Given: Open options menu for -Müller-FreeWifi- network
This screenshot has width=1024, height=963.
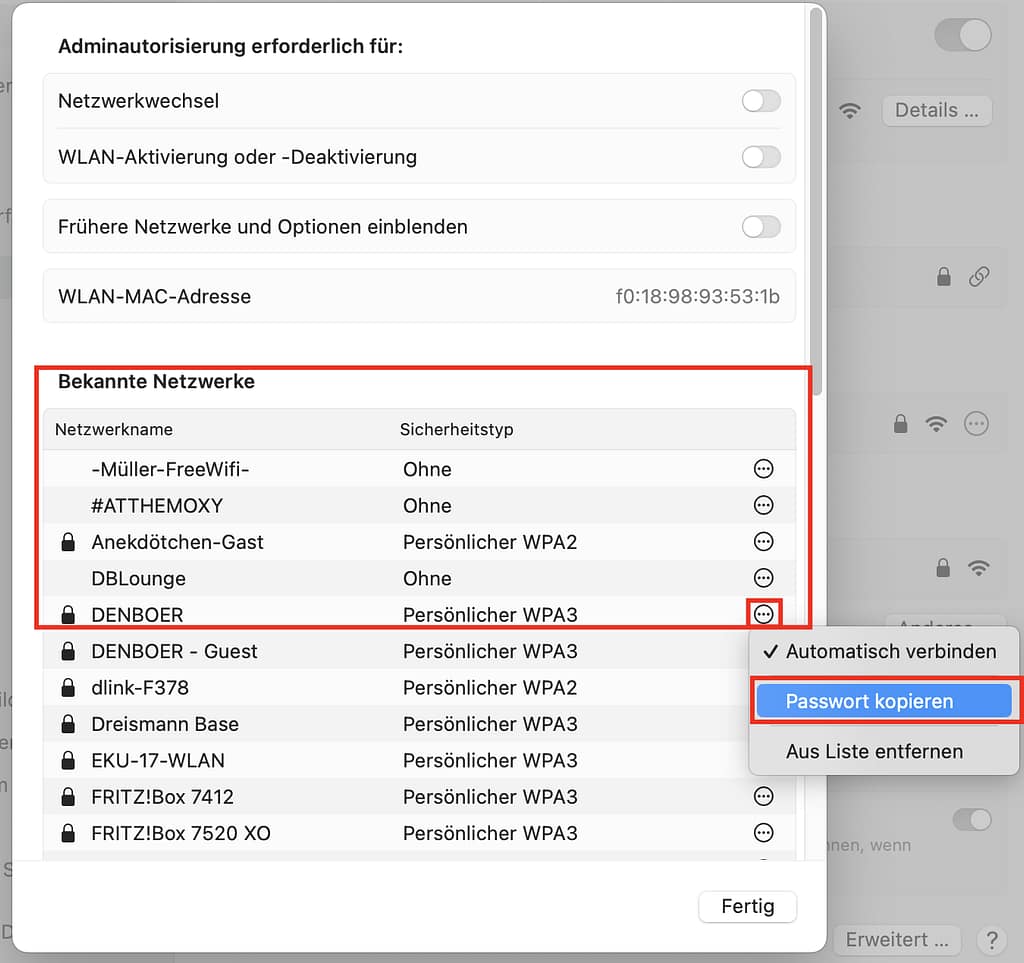Looking at the screenshot, I should (763, 469).
